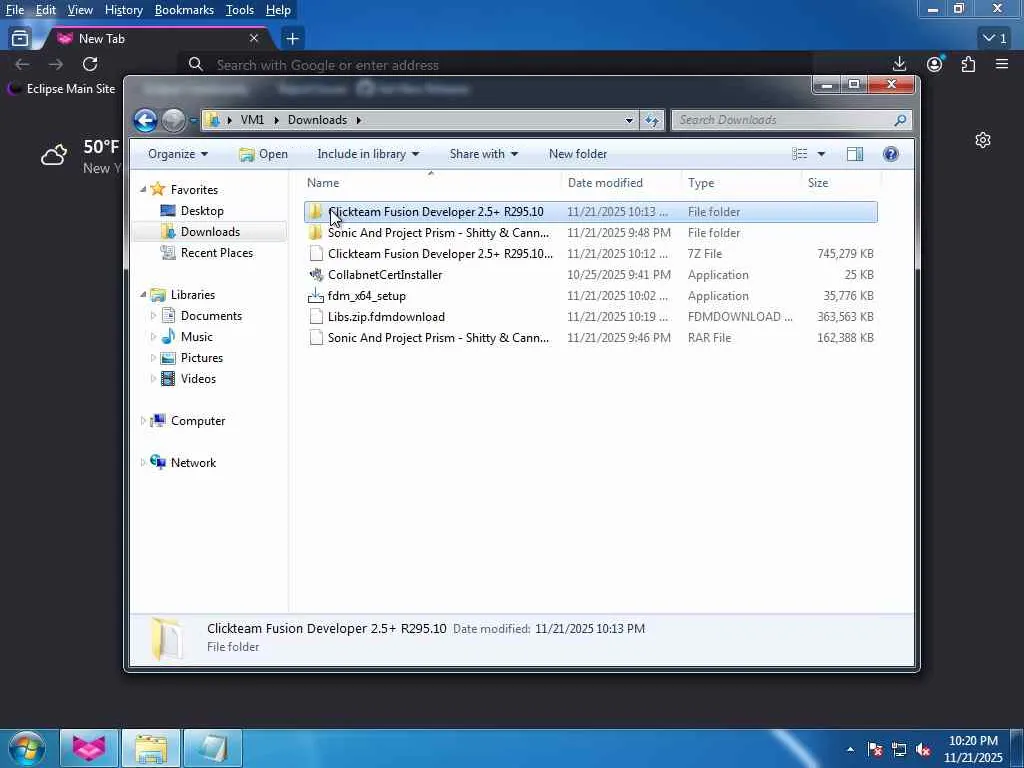Screen dimensions: 1024x768
Task: Click the CollabnetCertInstaller application icon
Action: [x=316, y=275]
